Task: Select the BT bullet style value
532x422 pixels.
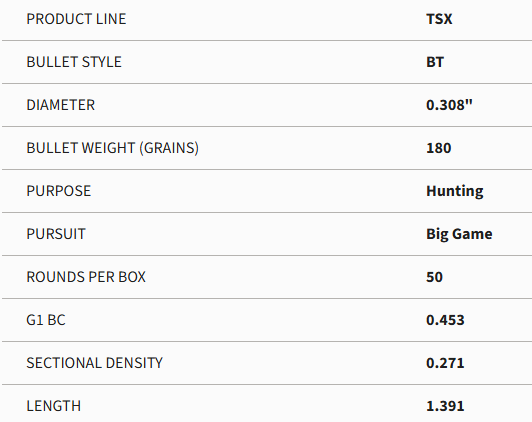Action: click(x=435, y=62)
